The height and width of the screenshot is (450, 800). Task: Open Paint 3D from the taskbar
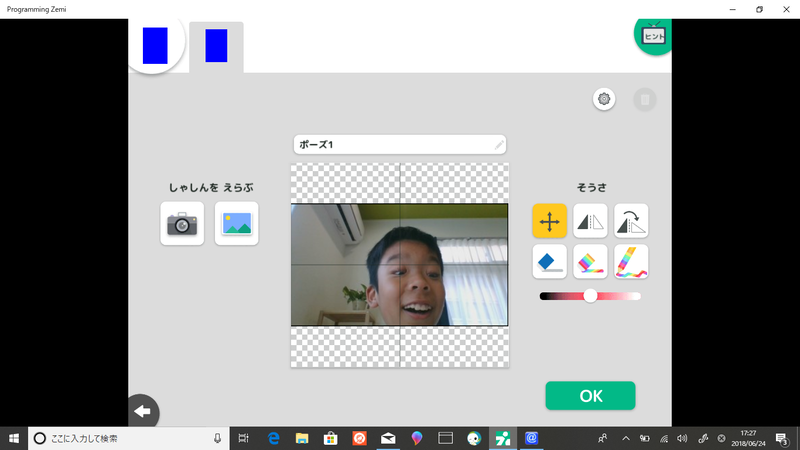pos(417,438)
